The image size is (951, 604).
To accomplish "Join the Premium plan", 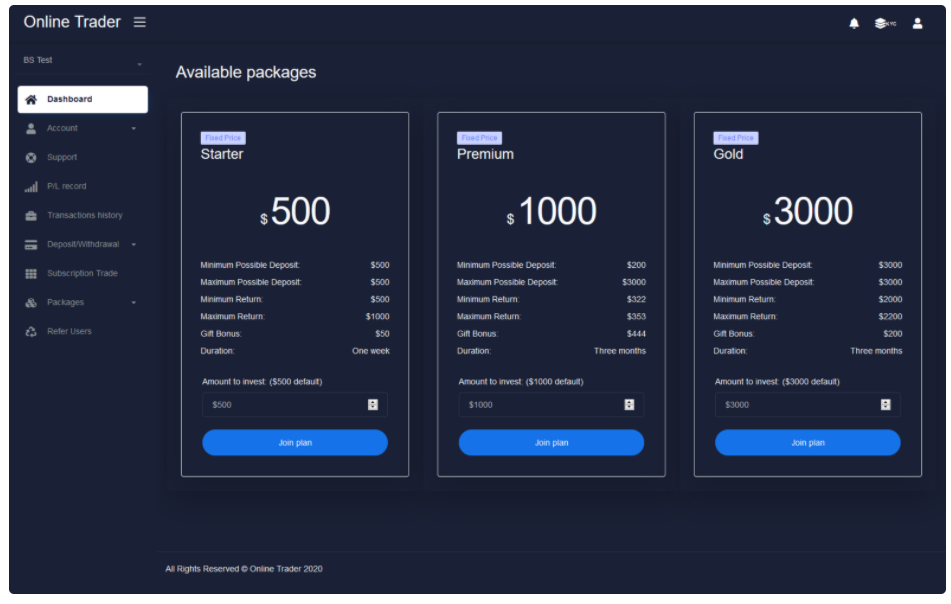I will (x=551, y=443).
